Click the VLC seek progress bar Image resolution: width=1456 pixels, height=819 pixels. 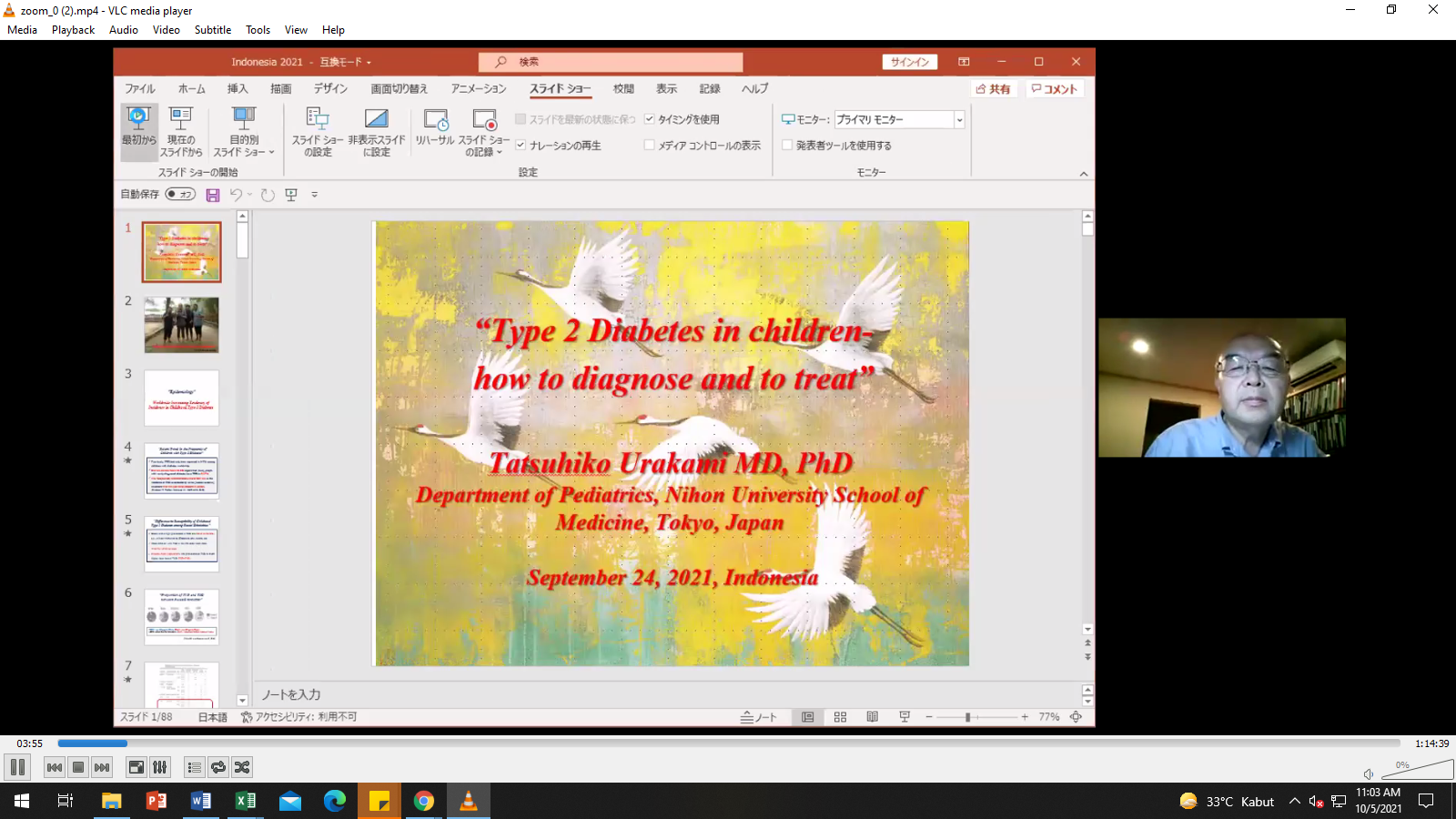pos(728,743)
